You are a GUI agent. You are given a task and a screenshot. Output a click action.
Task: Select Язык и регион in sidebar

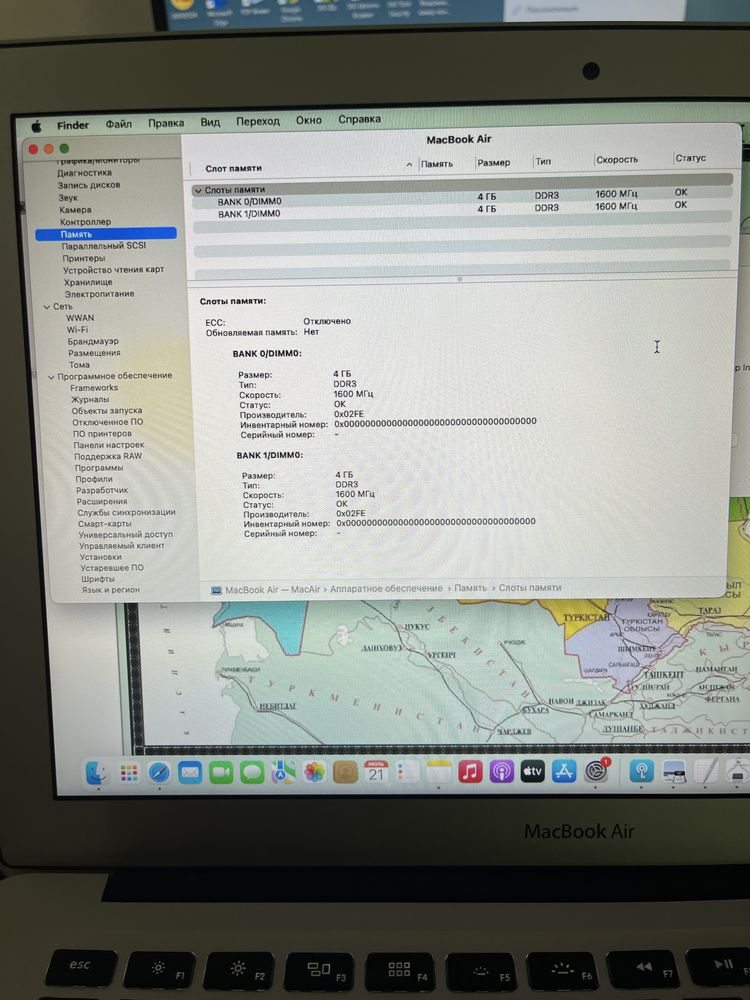110,590
